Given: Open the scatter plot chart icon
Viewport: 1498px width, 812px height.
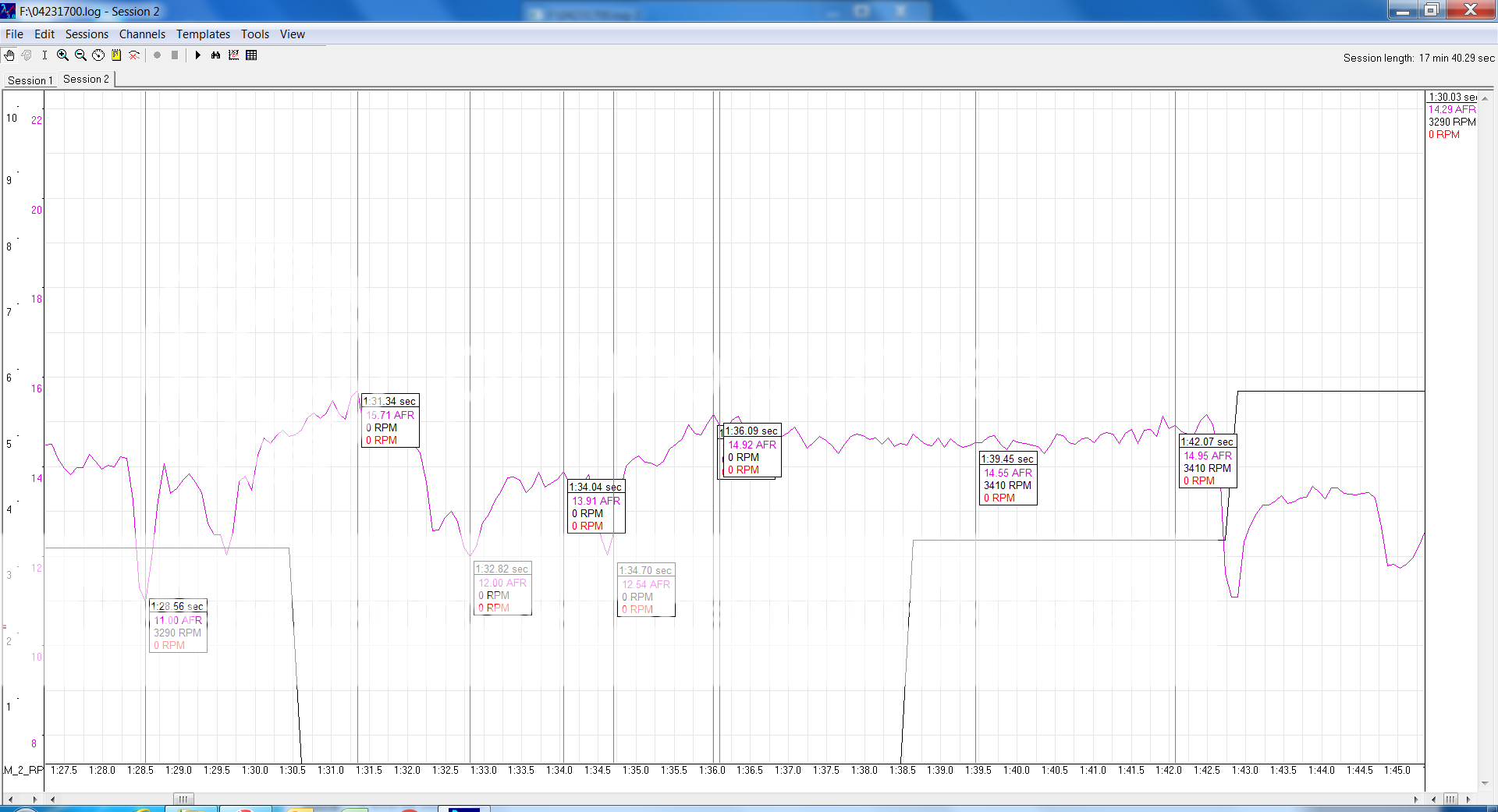Looking at the screenshot, I should point(233,55).
